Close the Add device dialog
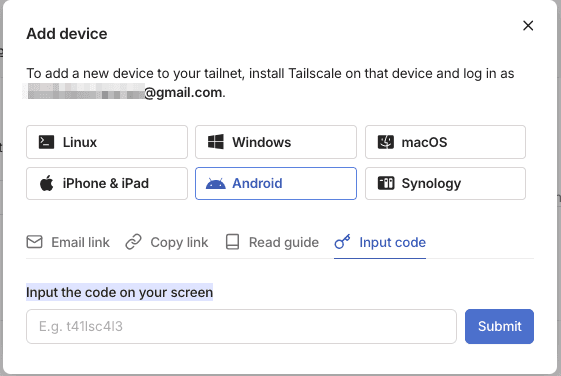561x376 pixels. [x=528, y=25]
